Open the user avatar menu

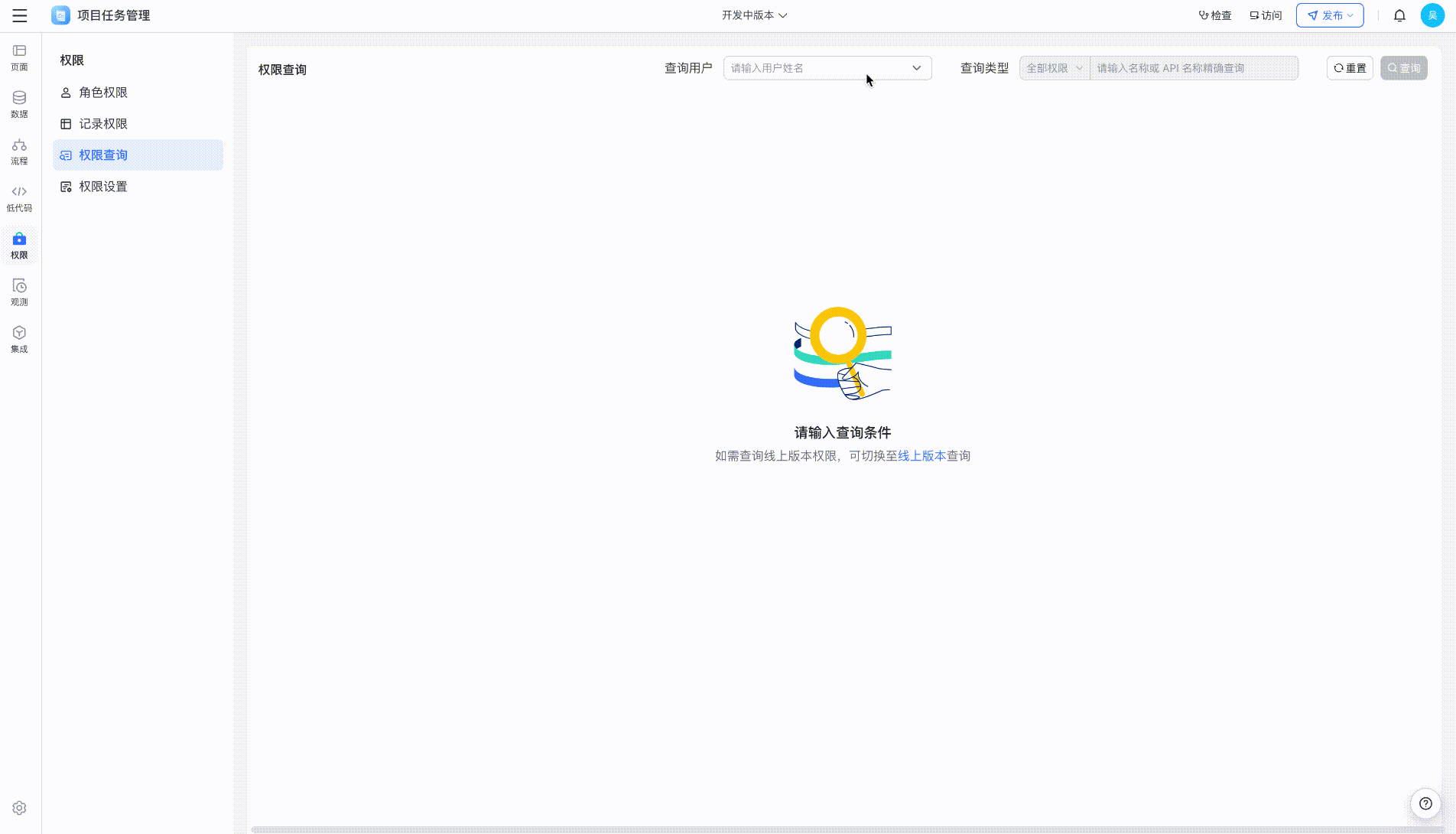coord(1432,15)
